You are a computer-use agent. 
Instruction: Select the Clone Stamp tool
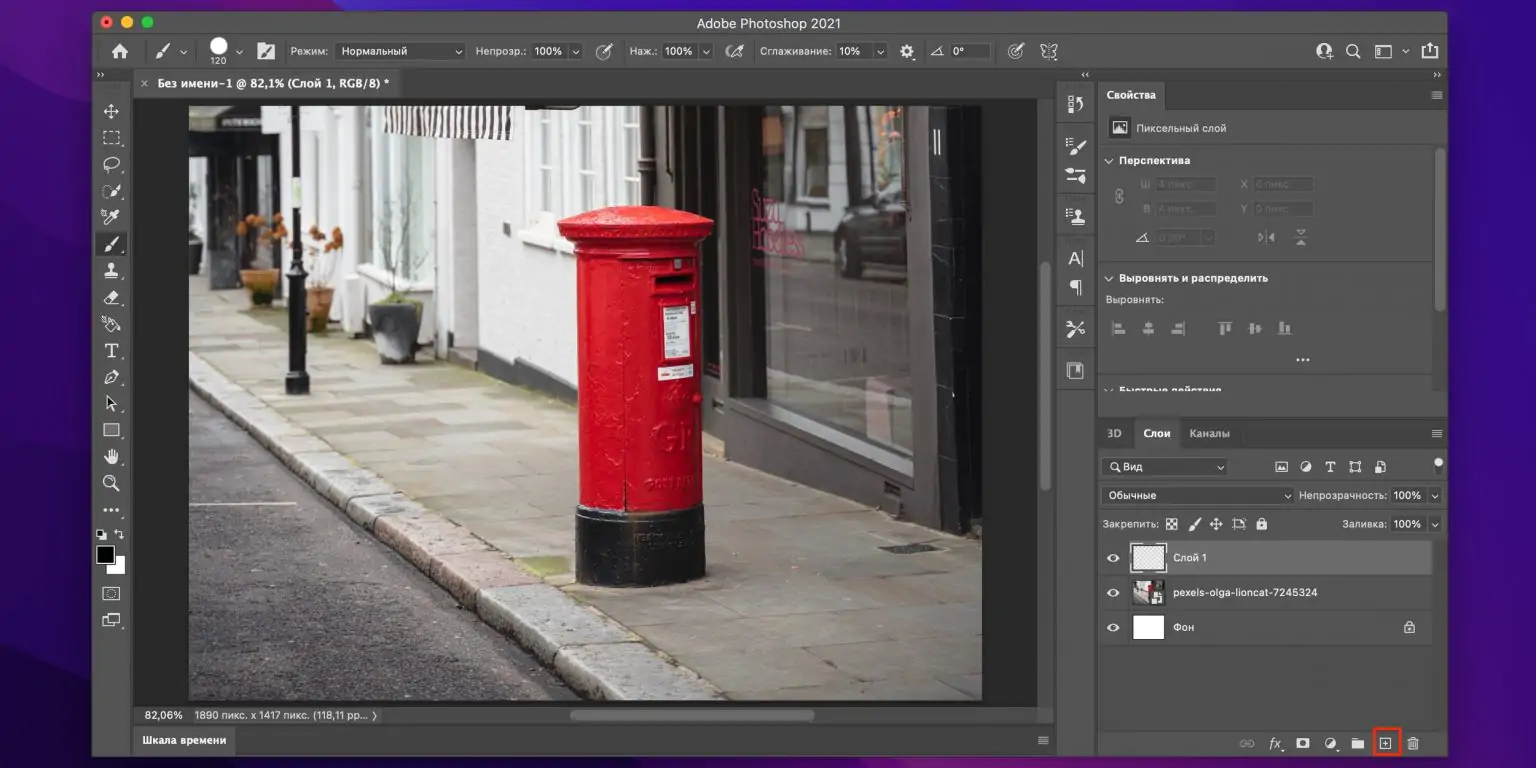pyautogui.click(x=111, y=270)
